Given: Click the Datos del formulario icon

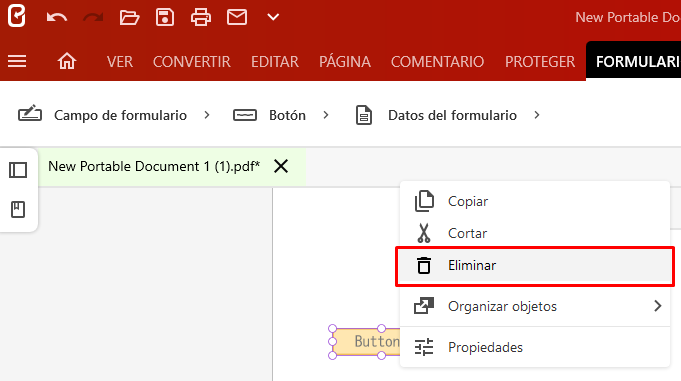Looking at the screenshot, I should pyautogui.click(x=364, y=115).
